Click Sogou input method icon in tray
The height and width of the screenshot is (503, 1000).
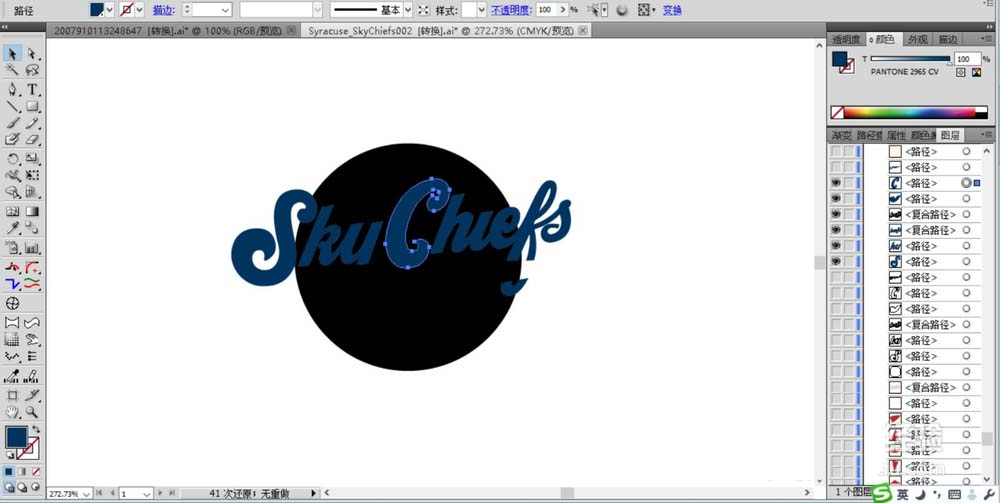point(881,493)
